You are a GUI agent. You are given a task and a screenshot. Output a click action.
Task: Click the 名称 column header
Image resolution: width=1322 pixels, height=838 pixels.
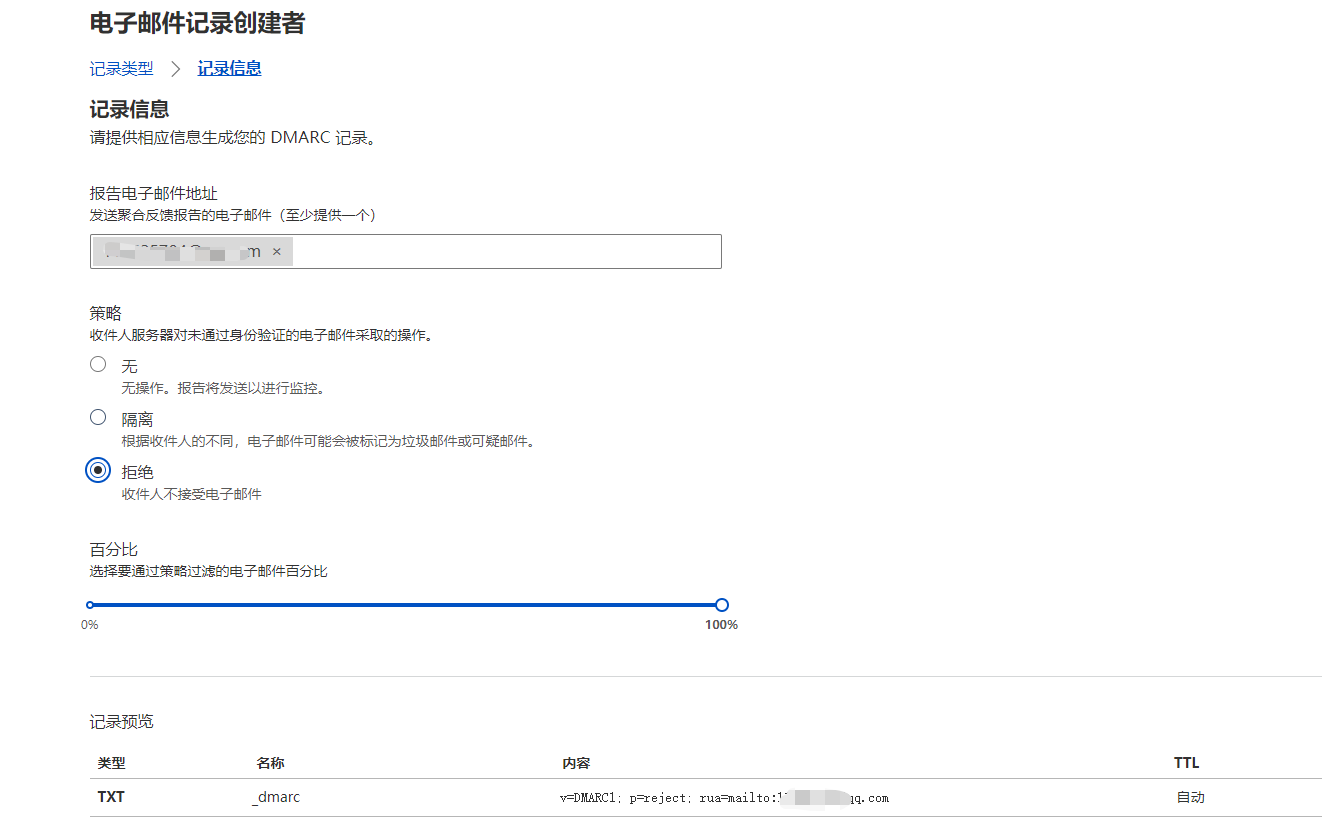[x=270, y=763]
